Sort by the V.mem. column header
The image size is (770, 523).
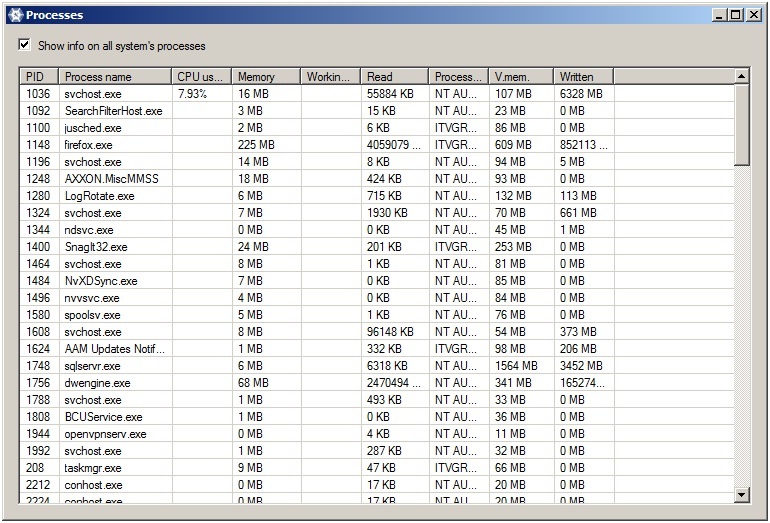(x=520, y=76)
